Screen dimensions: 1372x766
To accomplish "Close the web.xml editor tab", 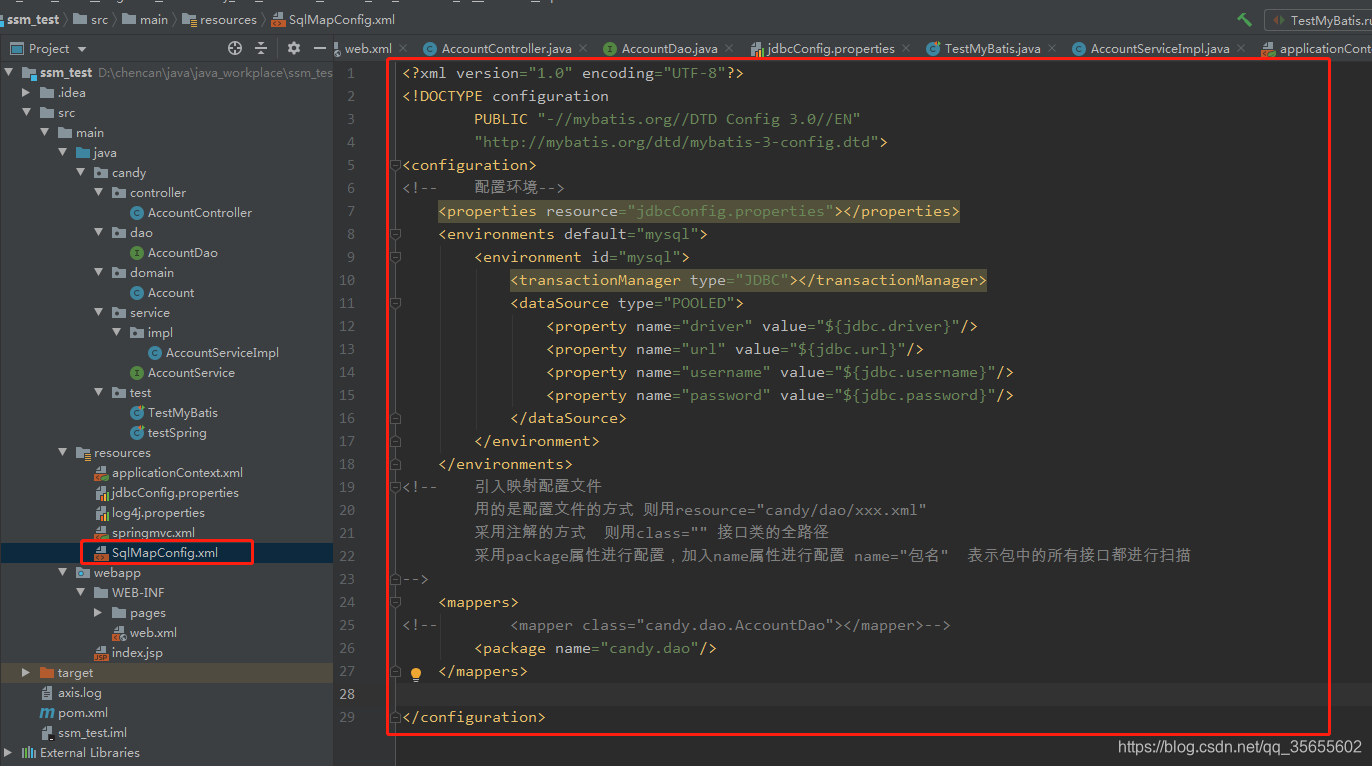I will 402,47.
